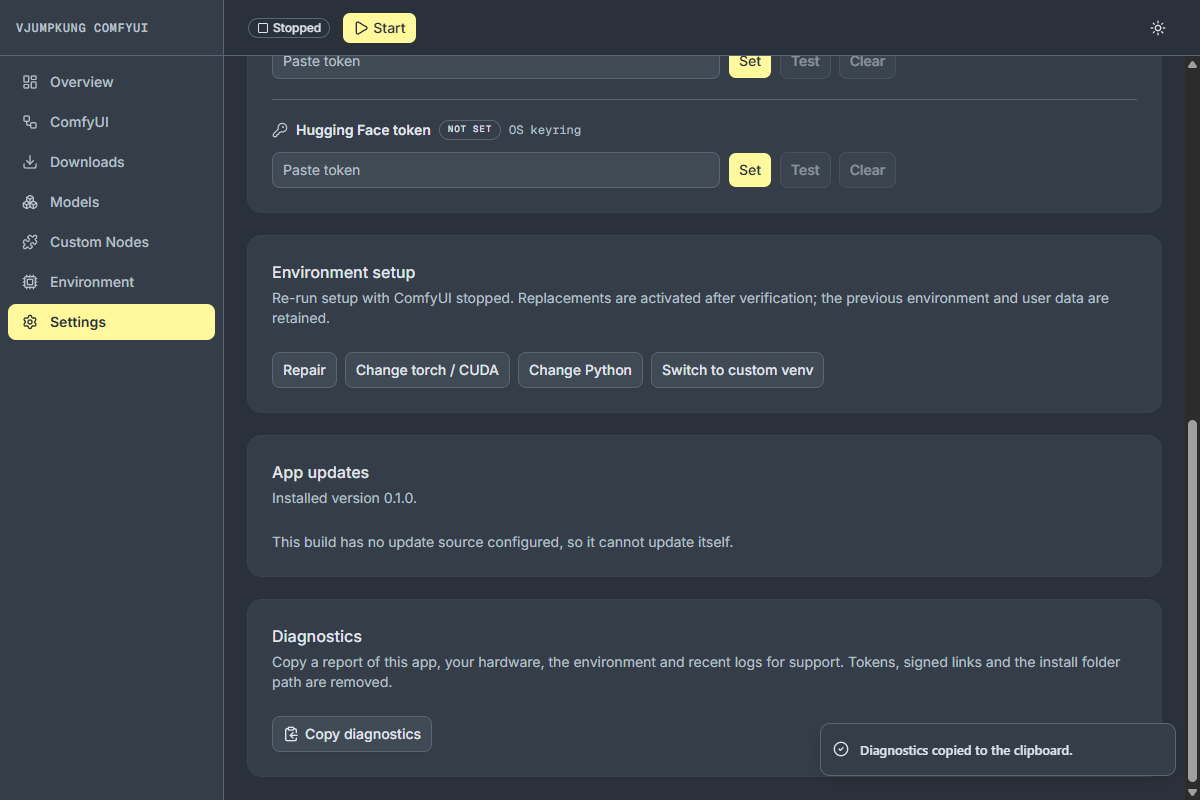
Task: Click the Diagnostics copied to clipboard message
Action: click(966, 750)
